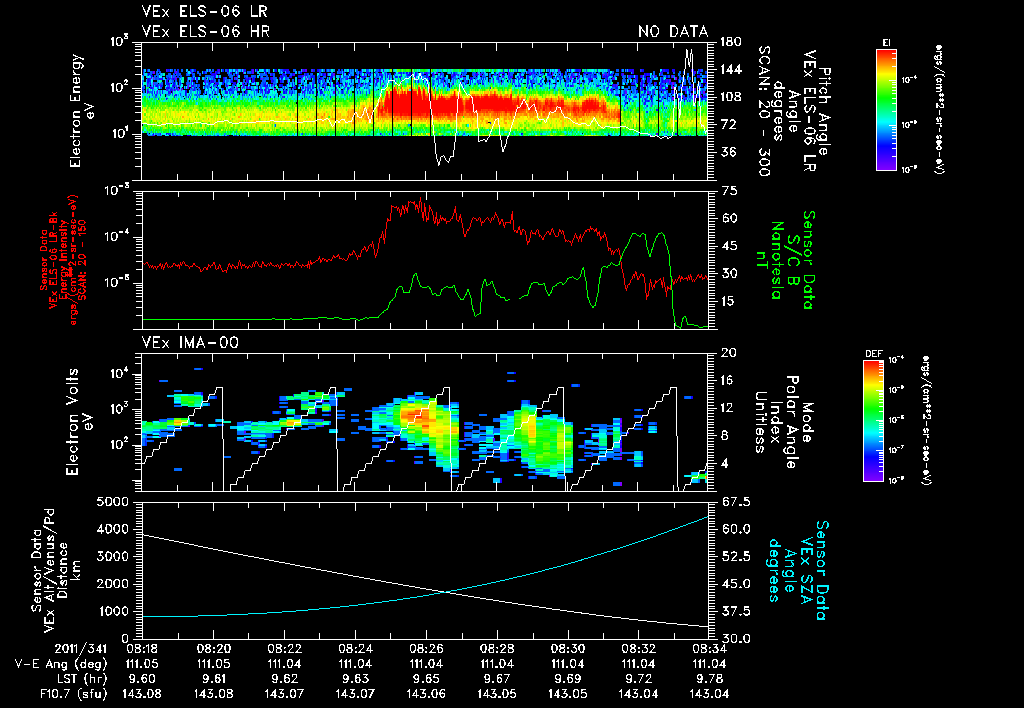Click the 08:18 time tick label
The height and width of the screenshot is (708, 1024).
pyautogui.click(x=142, y=650)
